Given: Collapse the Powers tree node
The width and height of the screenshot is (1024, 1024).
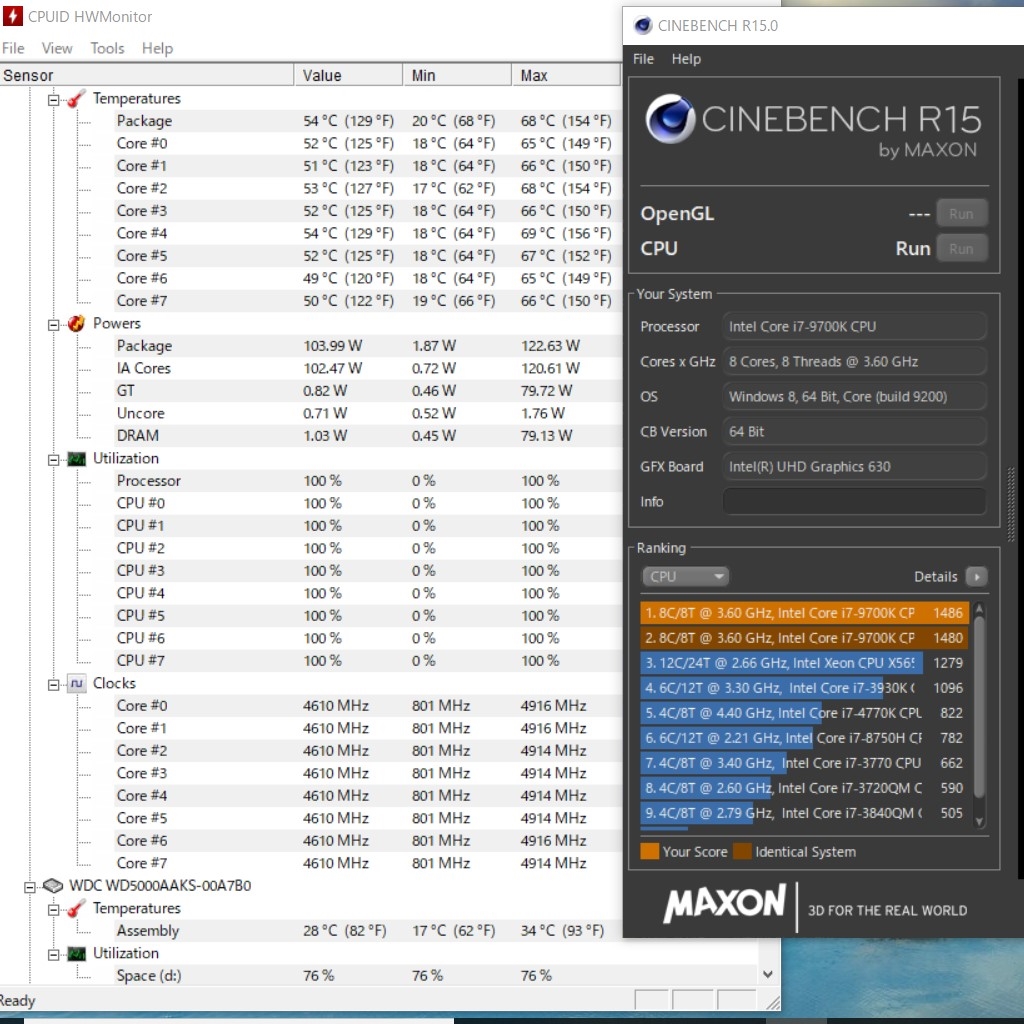Looking at the screenshot, I should (x=54, y=325).
